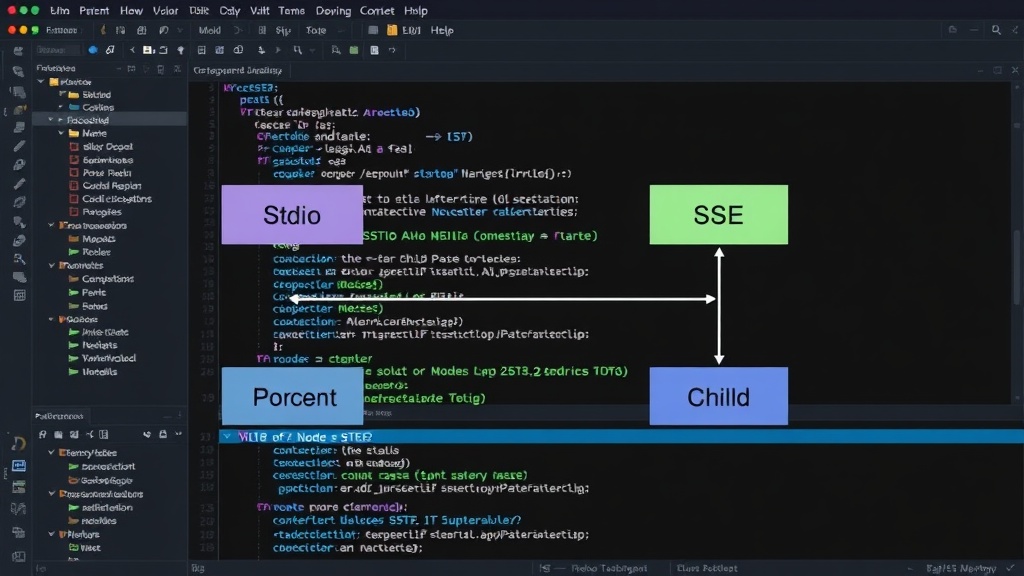The height and width of the screenshot is (576, 1024).
Task: Select the highlighted row in the file tree
Action: click(110, 120)
